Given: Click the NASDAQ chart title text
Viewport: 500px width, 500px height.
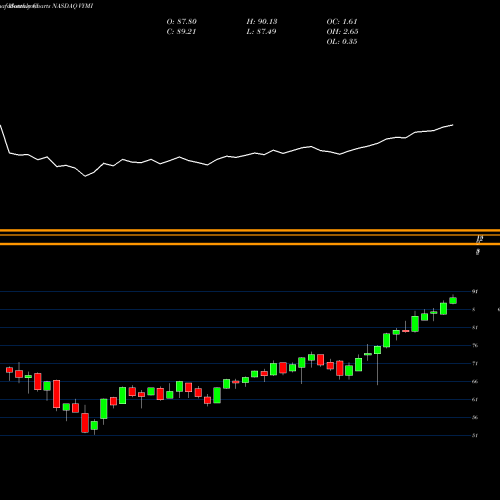Looking at the screenshot, I should (x=72, y=6).
